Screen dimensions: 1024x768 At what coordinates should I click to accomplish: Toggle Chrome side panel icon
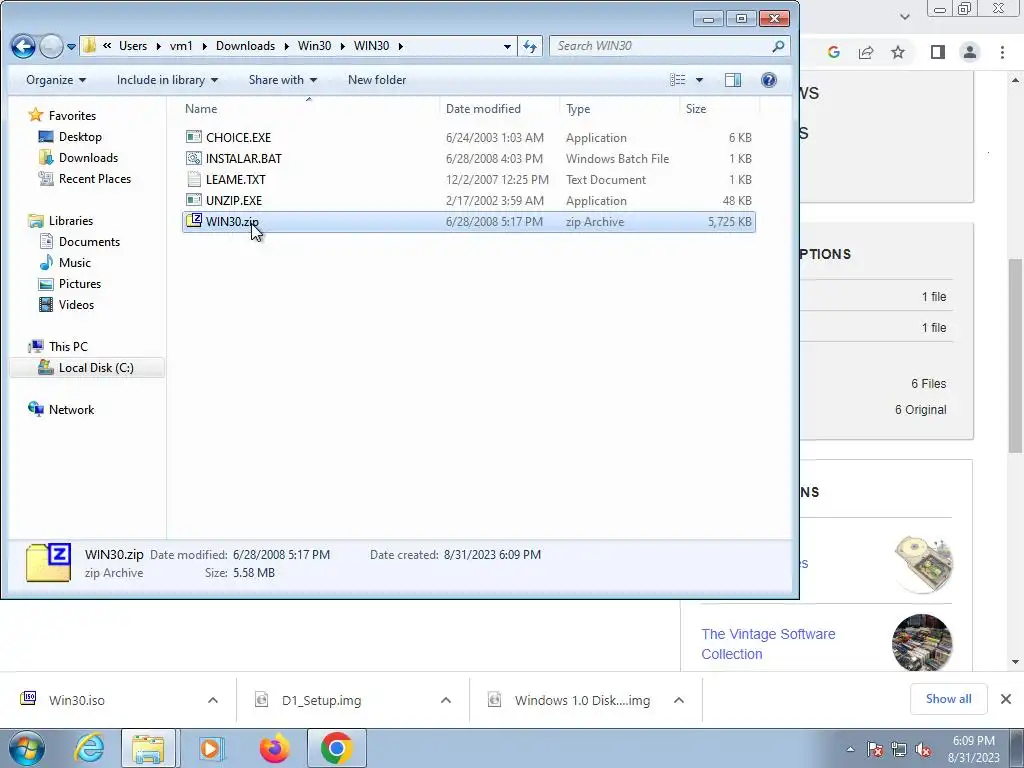pyautogui.click(x=938, y=52)
